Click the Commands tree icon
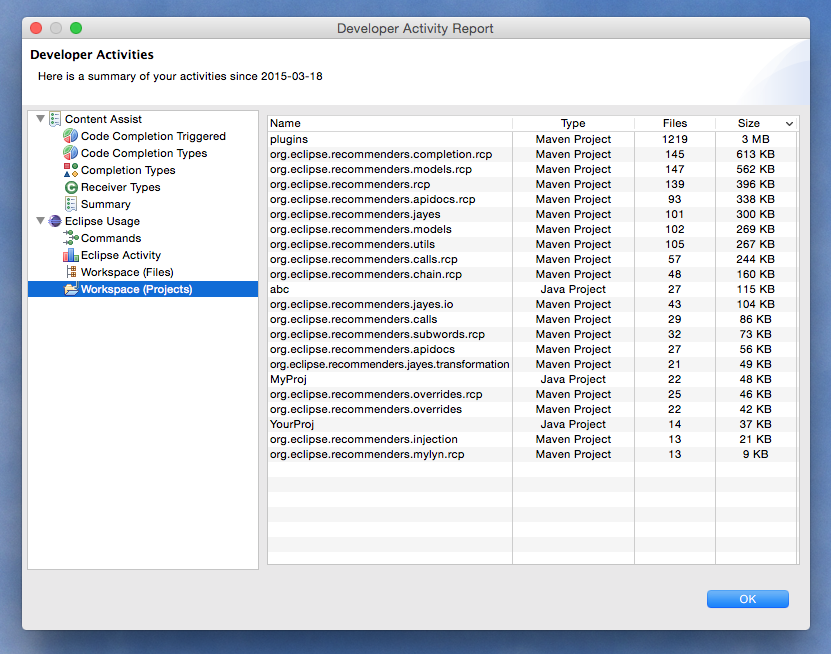 tap(70, 238)
